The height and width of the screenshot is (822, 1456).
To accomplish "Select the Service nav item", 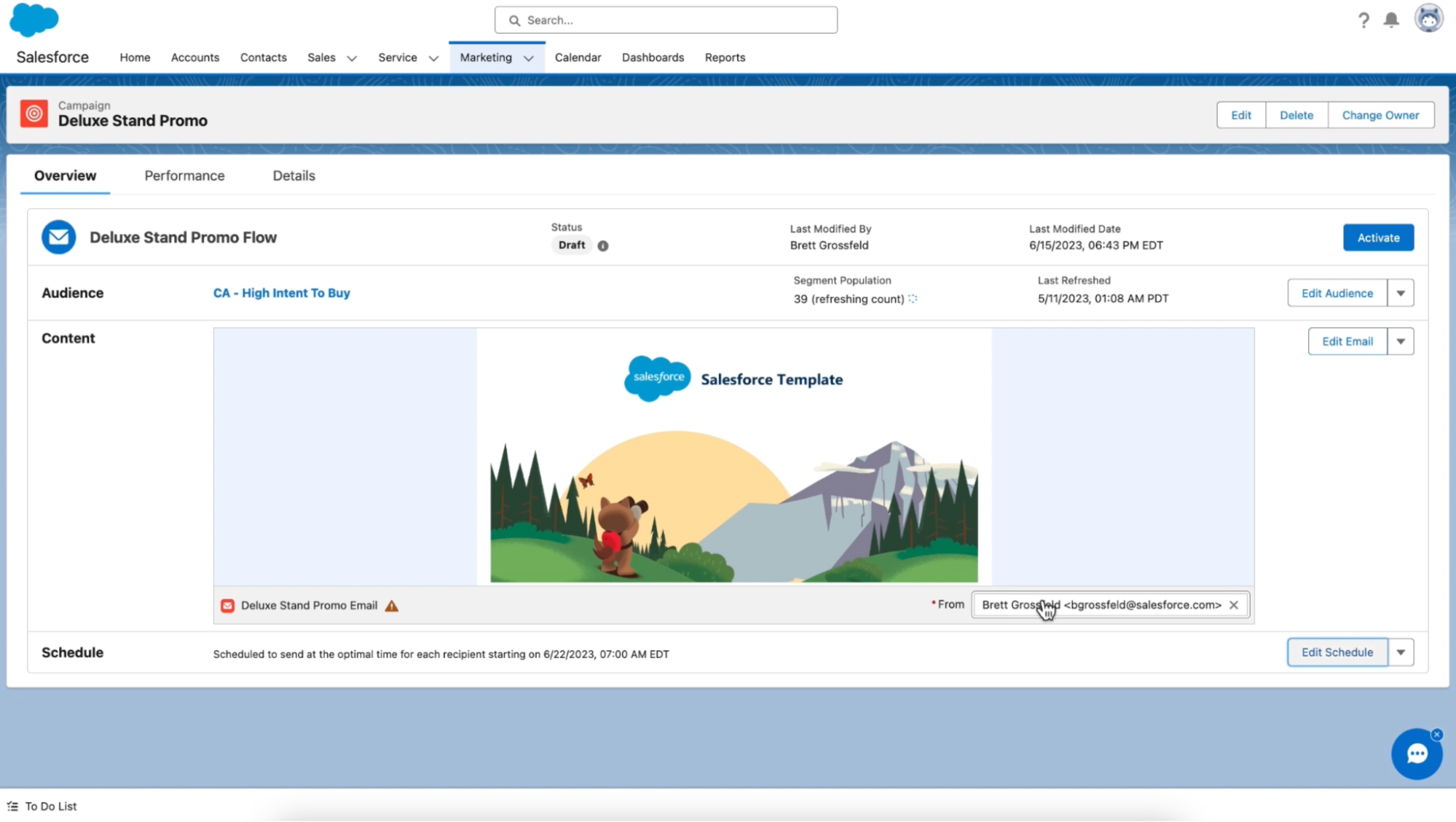I will 398,58.
